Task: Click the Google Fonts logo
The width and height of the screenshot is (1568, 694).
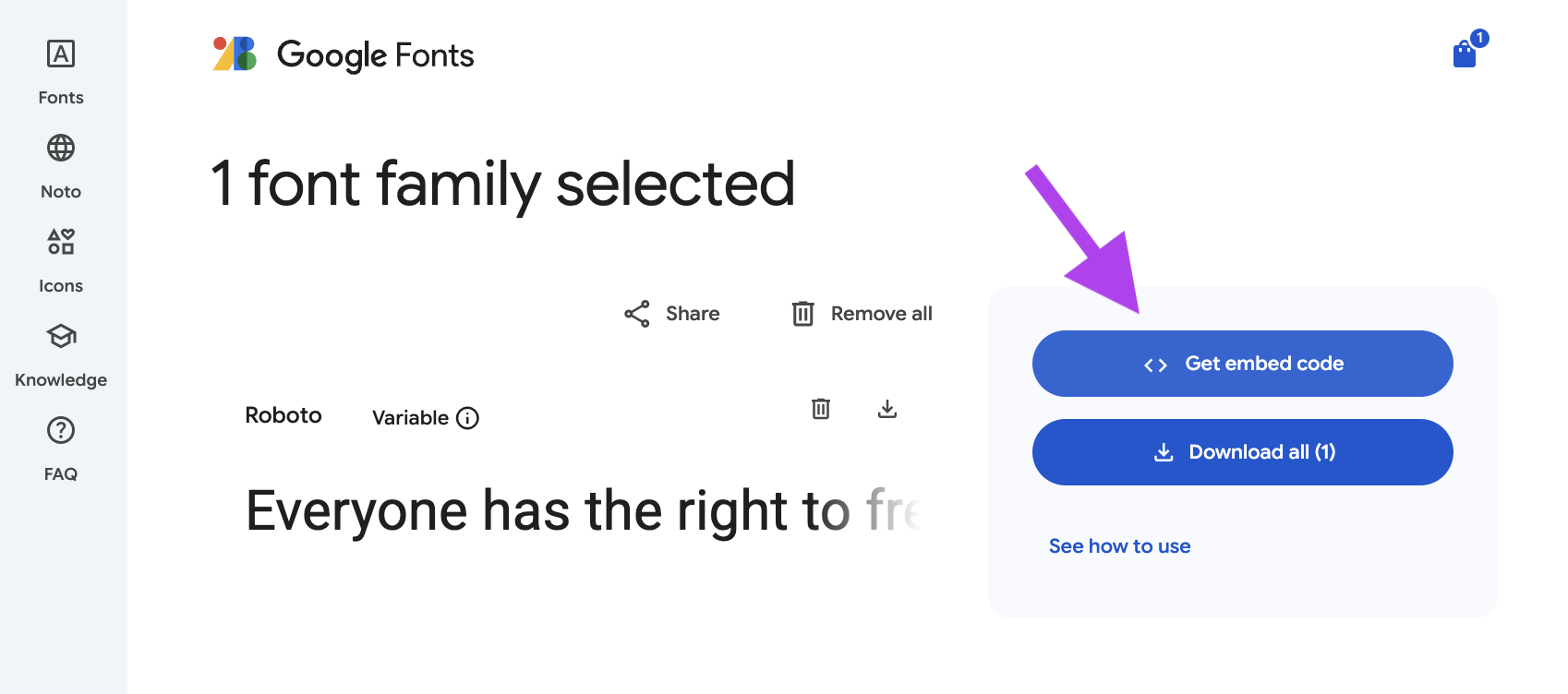Action: [x=235, y=54]
